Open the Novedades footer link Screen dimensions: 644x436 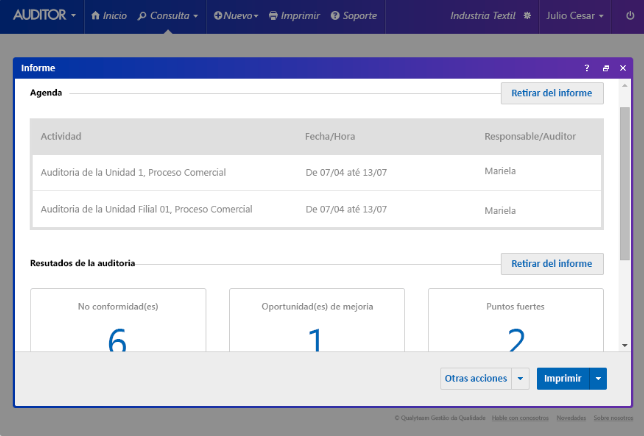click(571, 418)
